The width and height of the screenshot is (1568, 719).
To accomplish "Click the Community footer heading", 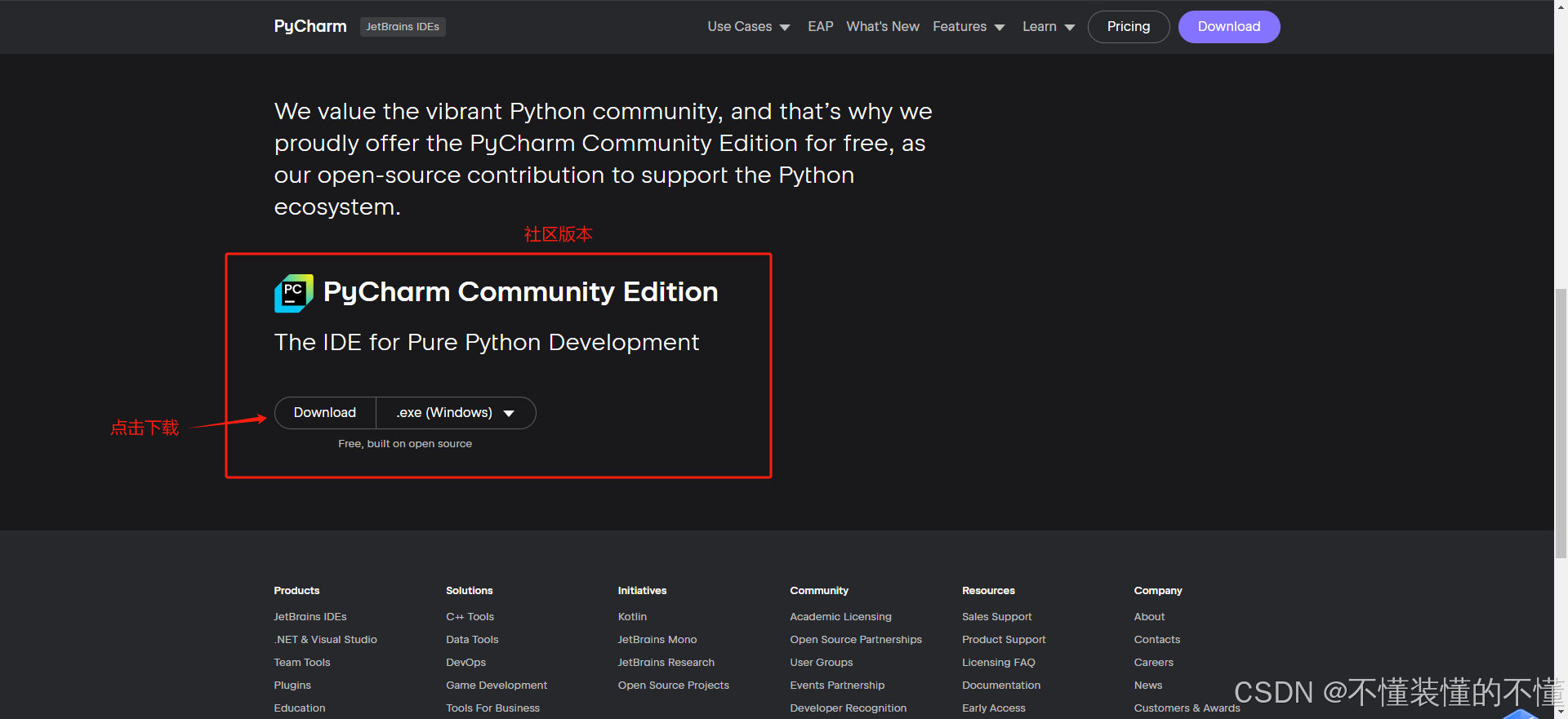I will 819,591.
